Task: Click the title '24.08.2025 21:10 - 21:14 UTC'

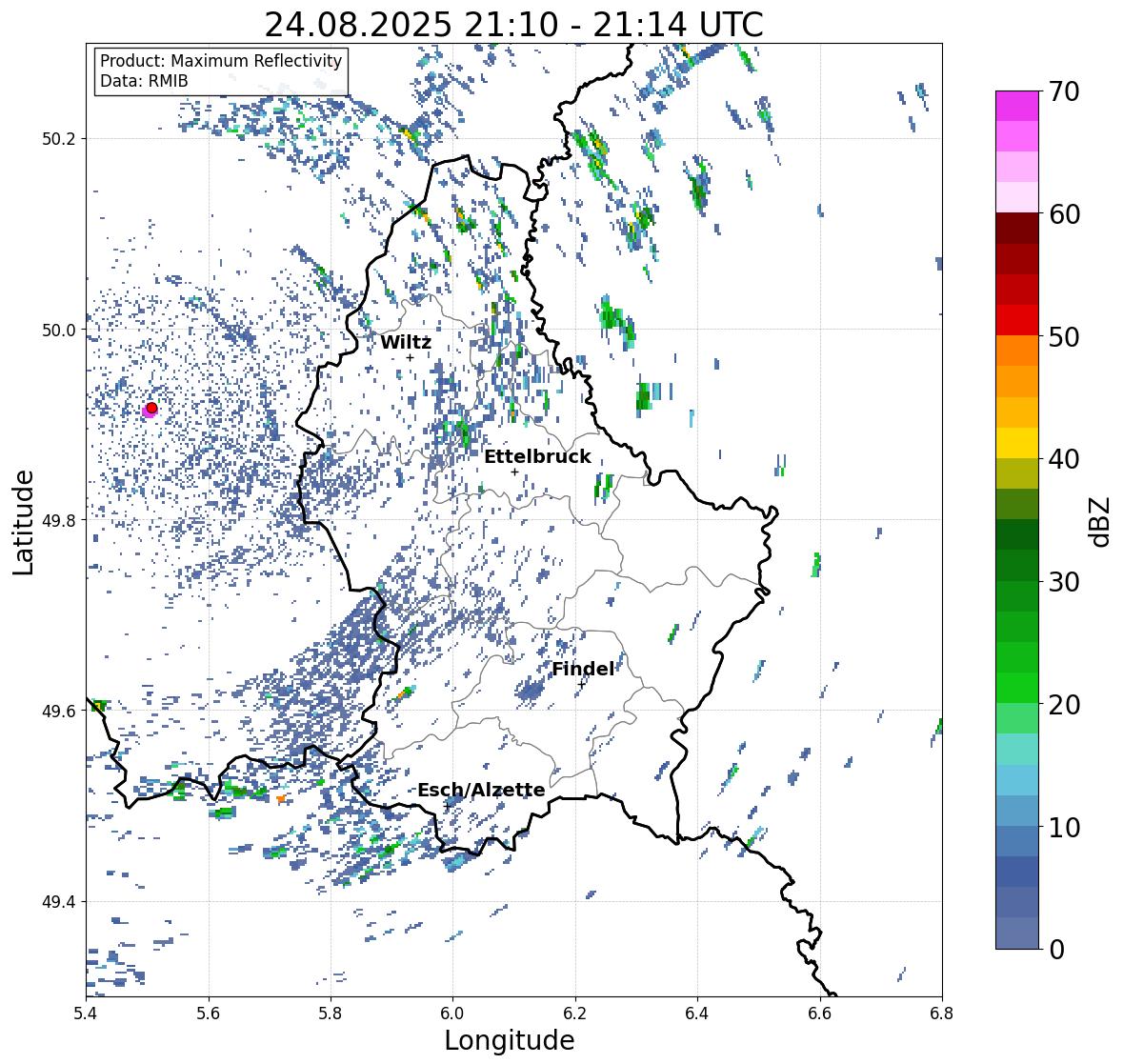Action: [513, 25]
